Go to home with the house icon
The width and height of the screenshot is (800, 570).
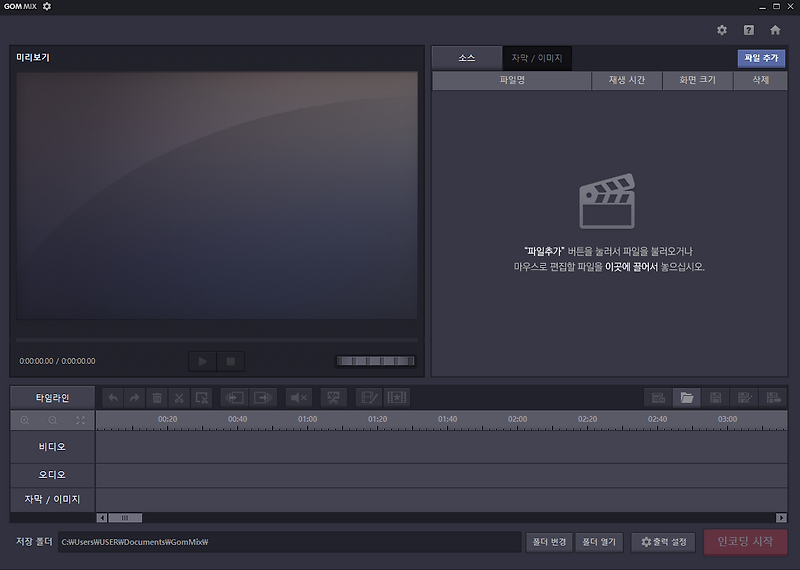click(775, 30)
